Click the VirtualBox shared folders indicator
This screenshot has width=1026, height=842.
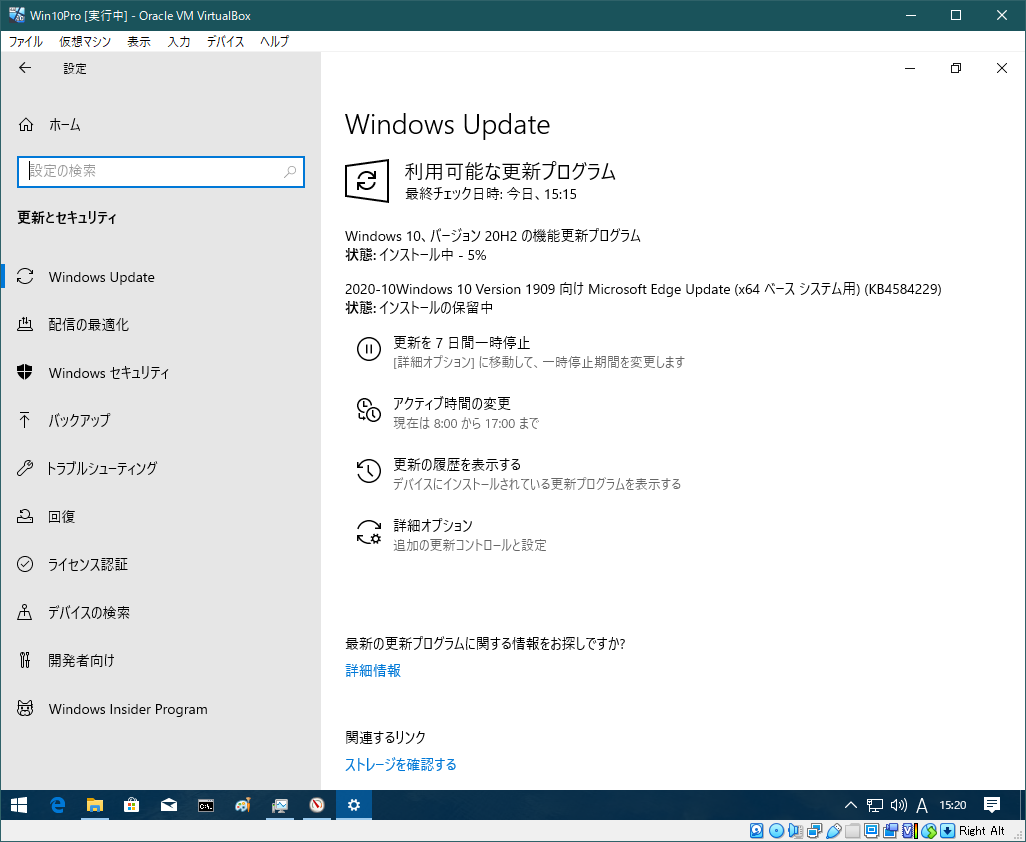tap(852, 831)
